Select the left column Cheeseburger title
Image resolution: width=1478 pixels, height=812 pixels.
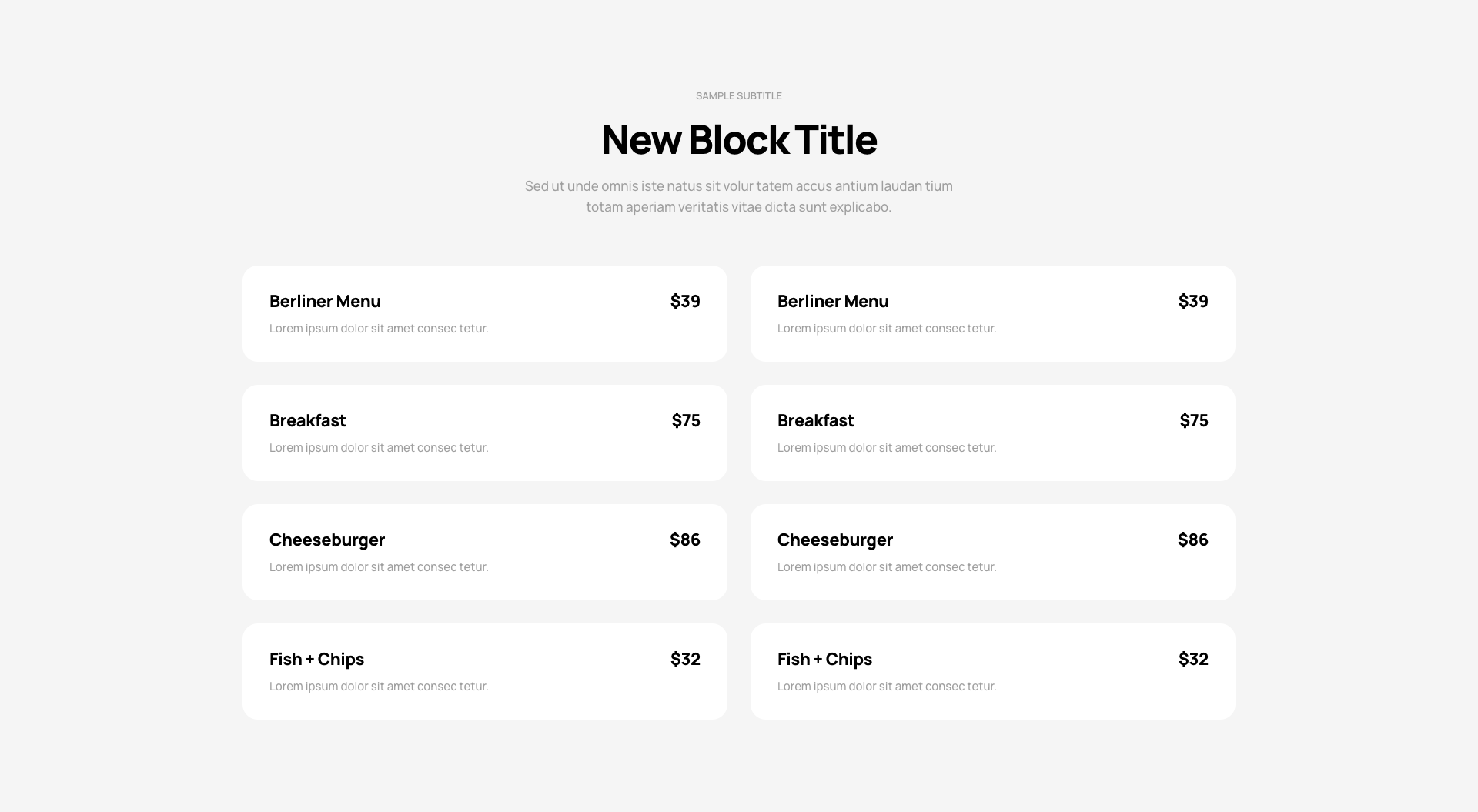point(327,540)
